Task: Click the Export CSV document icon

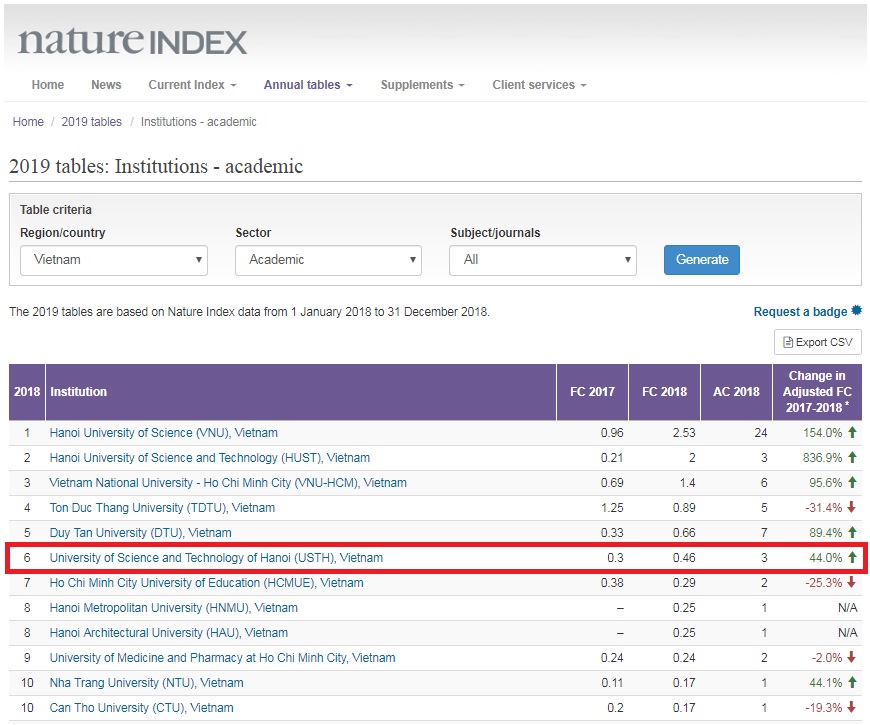Action: [x=788, y=342]
